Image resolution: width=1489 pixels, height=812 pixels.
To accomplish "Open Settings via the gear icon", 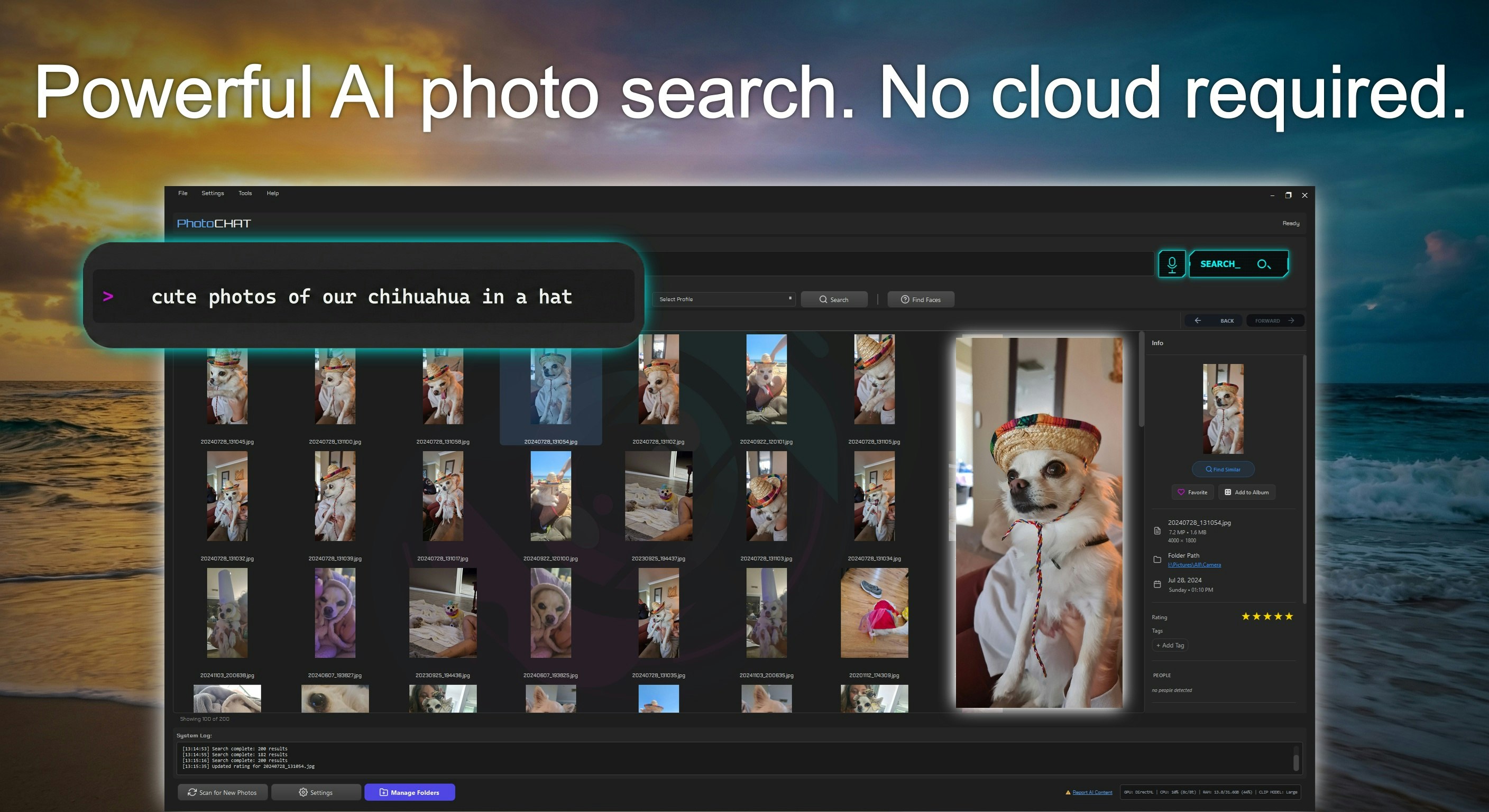I will click(303, 792).
